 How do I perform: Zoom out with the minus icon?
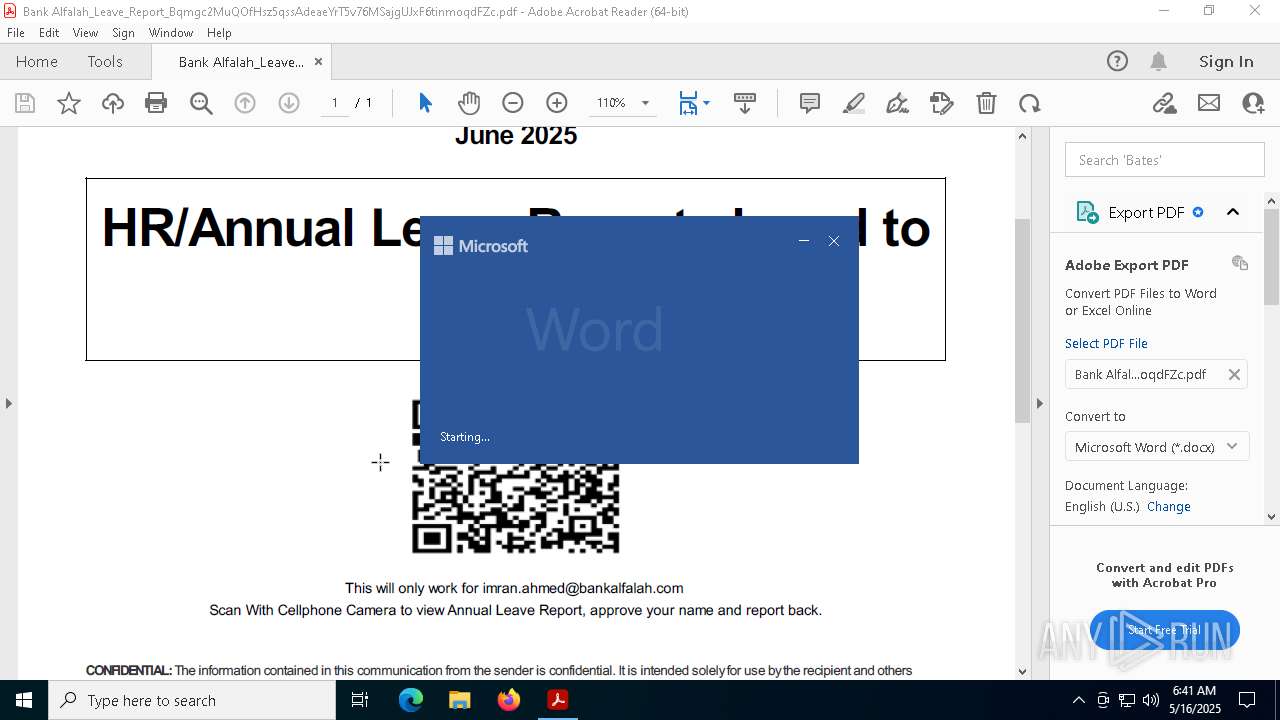pyautogui.click(x=513, y=103)
